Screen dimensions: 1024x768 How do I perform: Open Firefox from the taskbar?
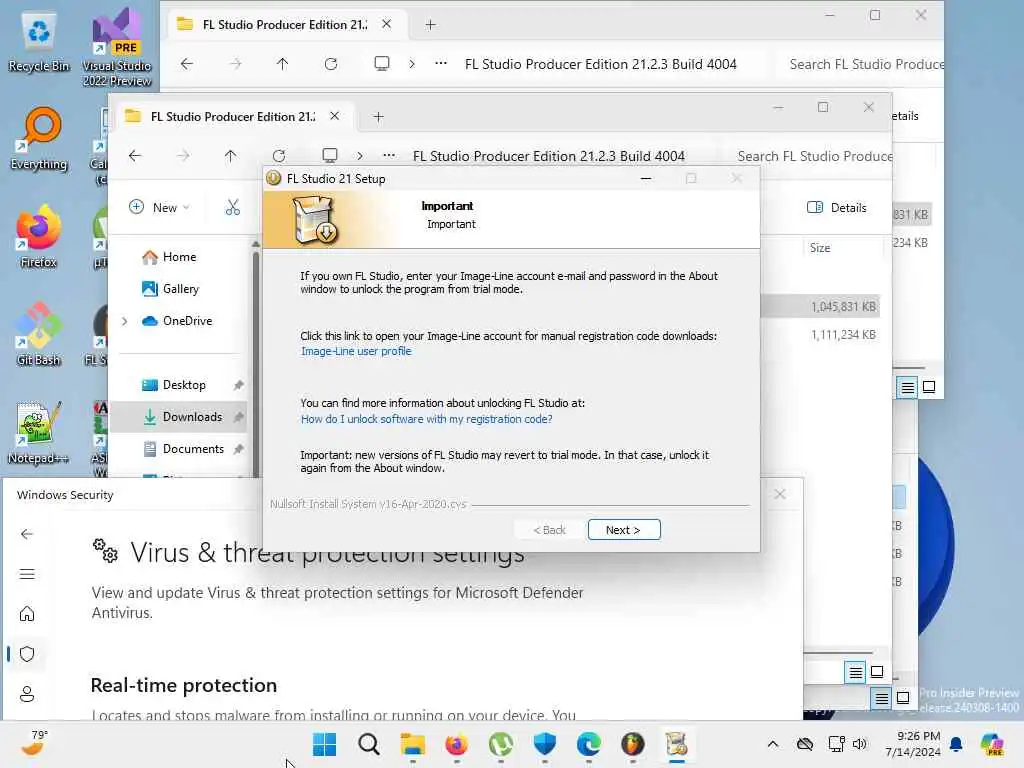(456, 744)
